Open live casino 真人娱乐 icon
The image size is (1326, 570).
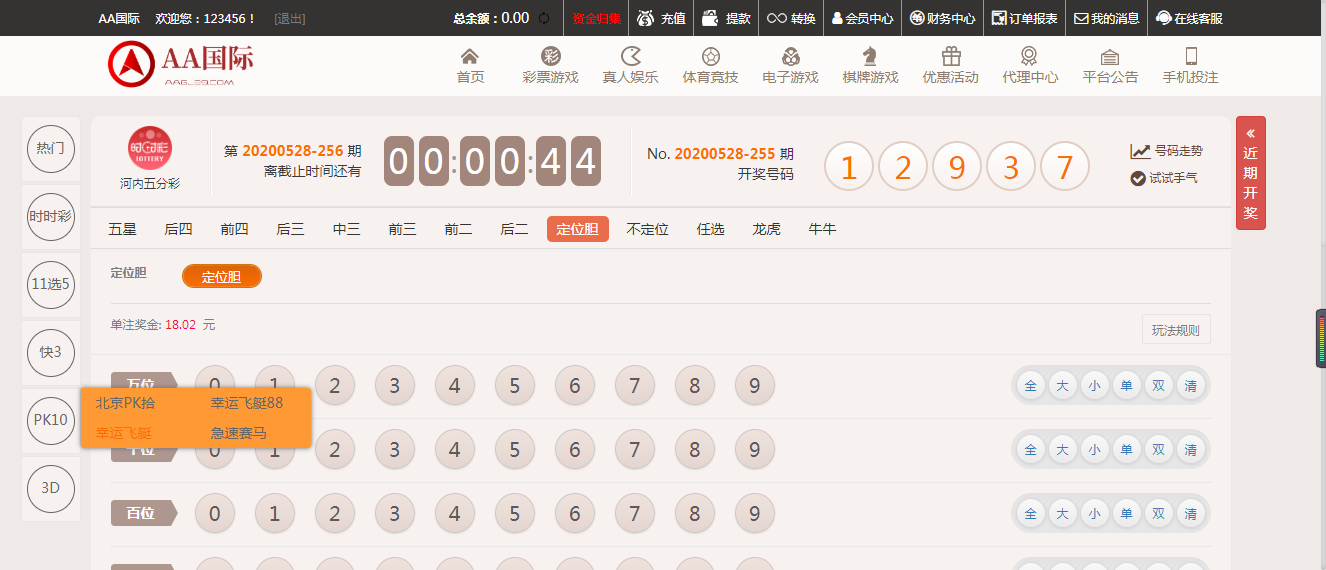(x=630, y=57)
